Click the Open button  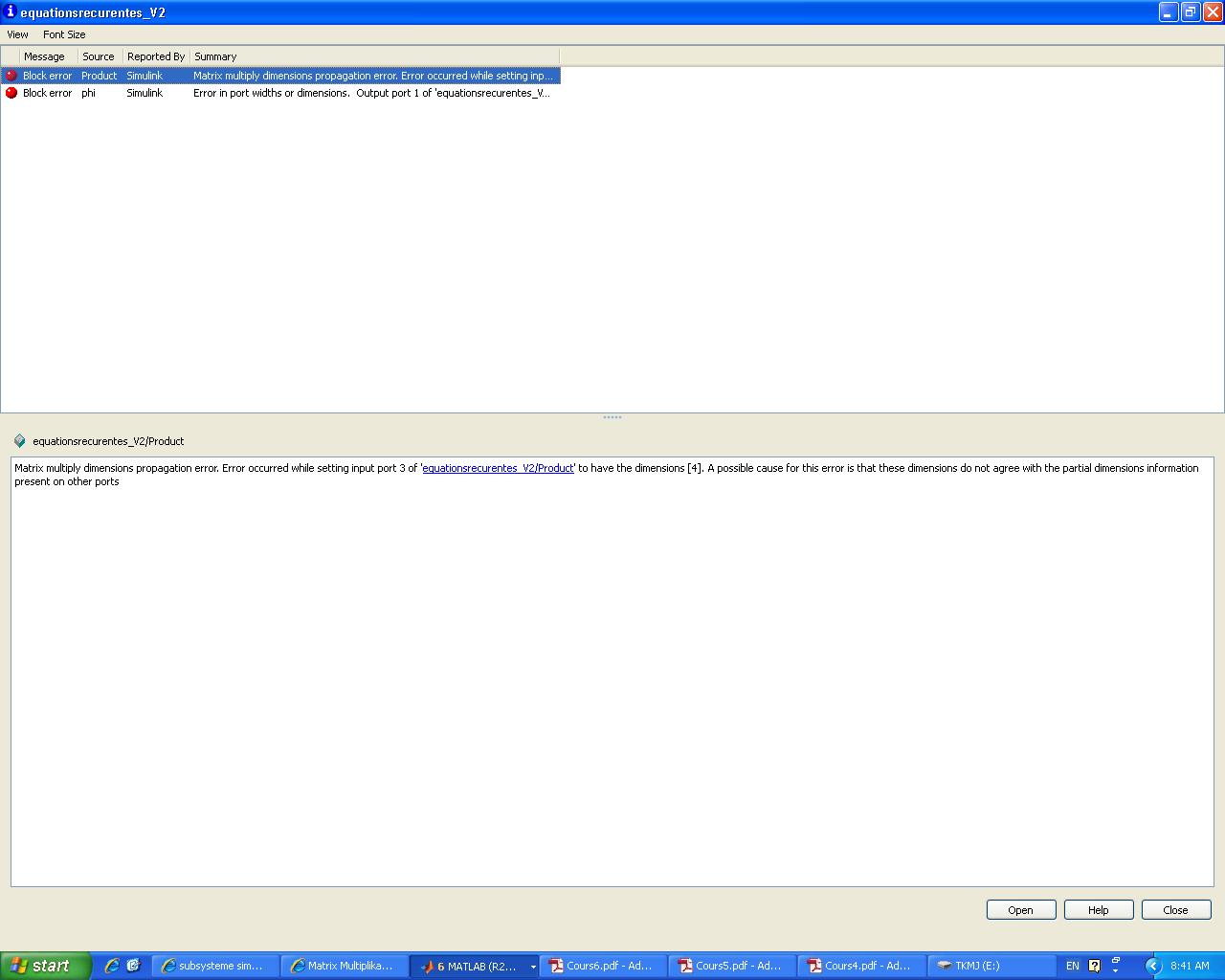[x=1020, y=910]
